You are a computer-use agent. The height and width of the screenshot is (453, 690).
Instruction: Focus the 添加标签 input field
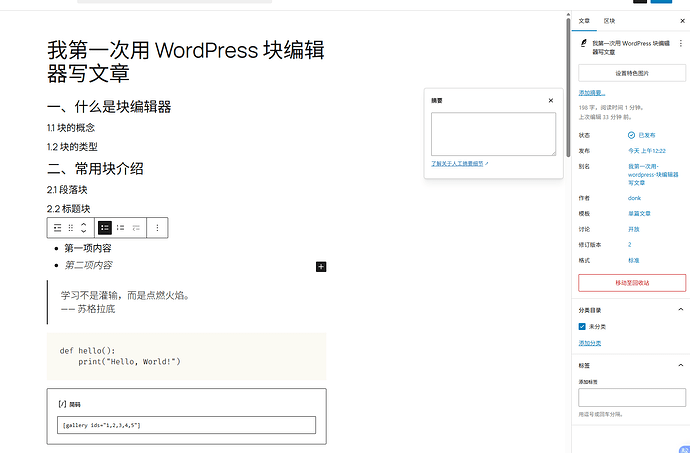[632, 397]
